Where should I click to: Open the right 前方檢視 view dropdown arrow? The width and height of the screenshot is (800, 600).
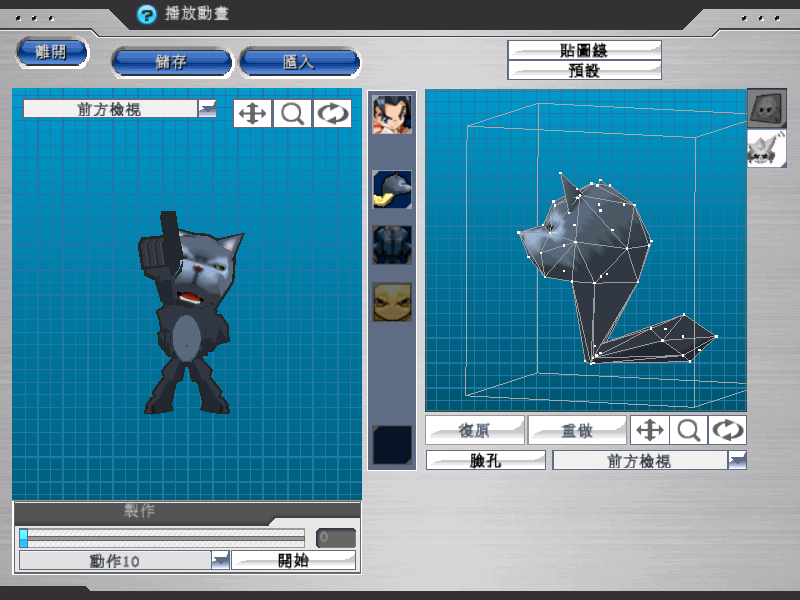[x=737, y=460]
